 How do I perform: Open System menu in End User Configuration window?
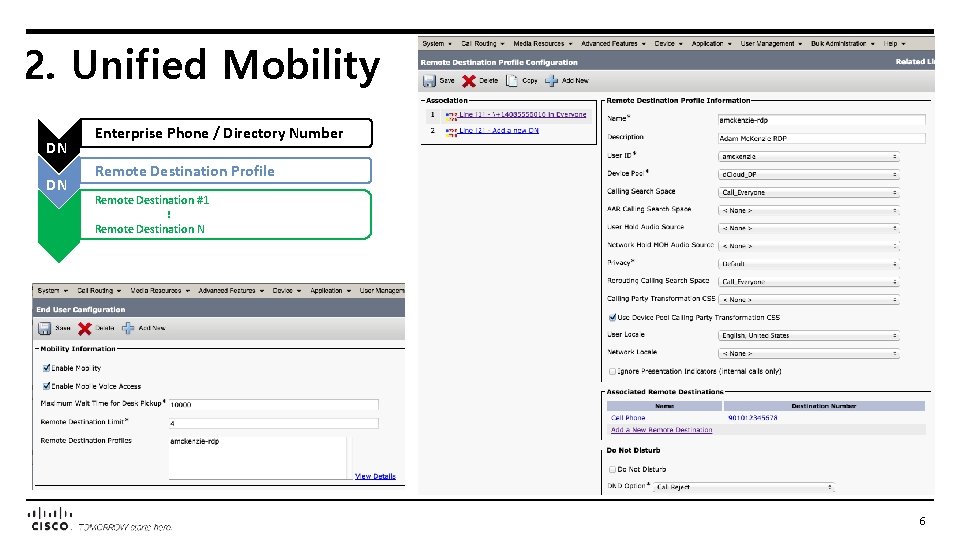click(x=52, y=291)
